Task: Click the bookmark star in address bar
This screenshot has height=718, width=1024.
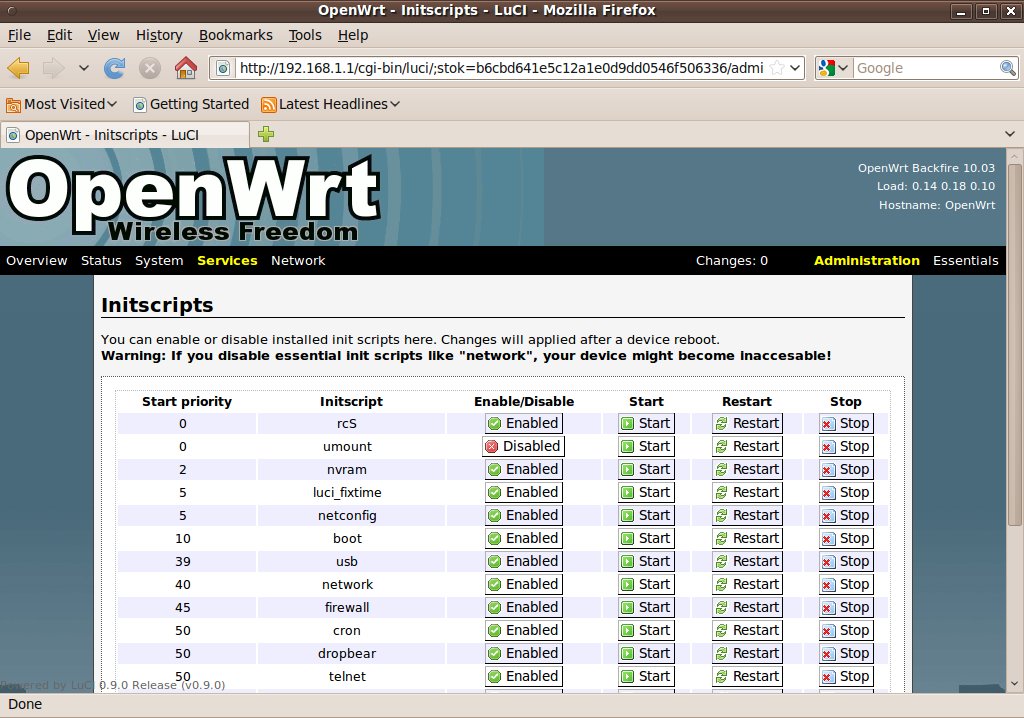Action: coord(775,68)
